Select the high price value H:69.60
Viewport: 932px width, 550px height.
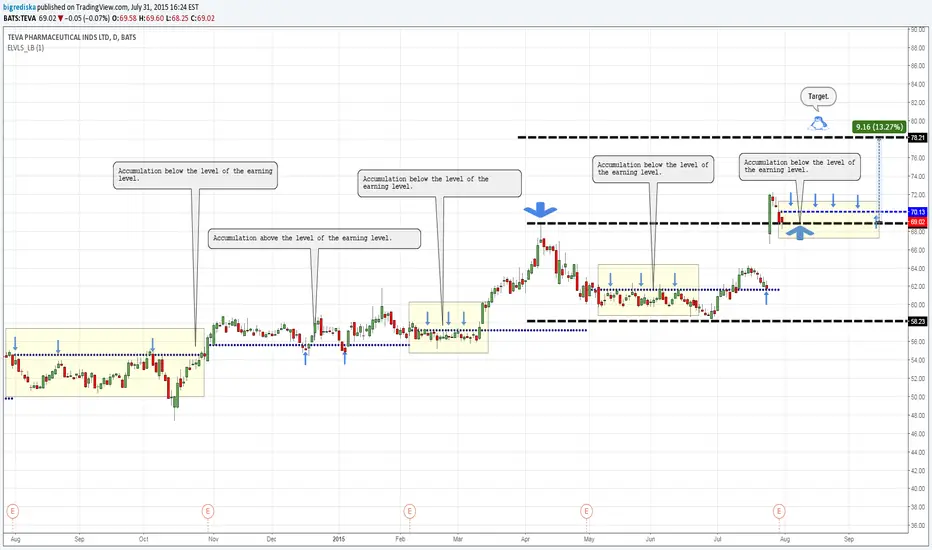point(151,18)
